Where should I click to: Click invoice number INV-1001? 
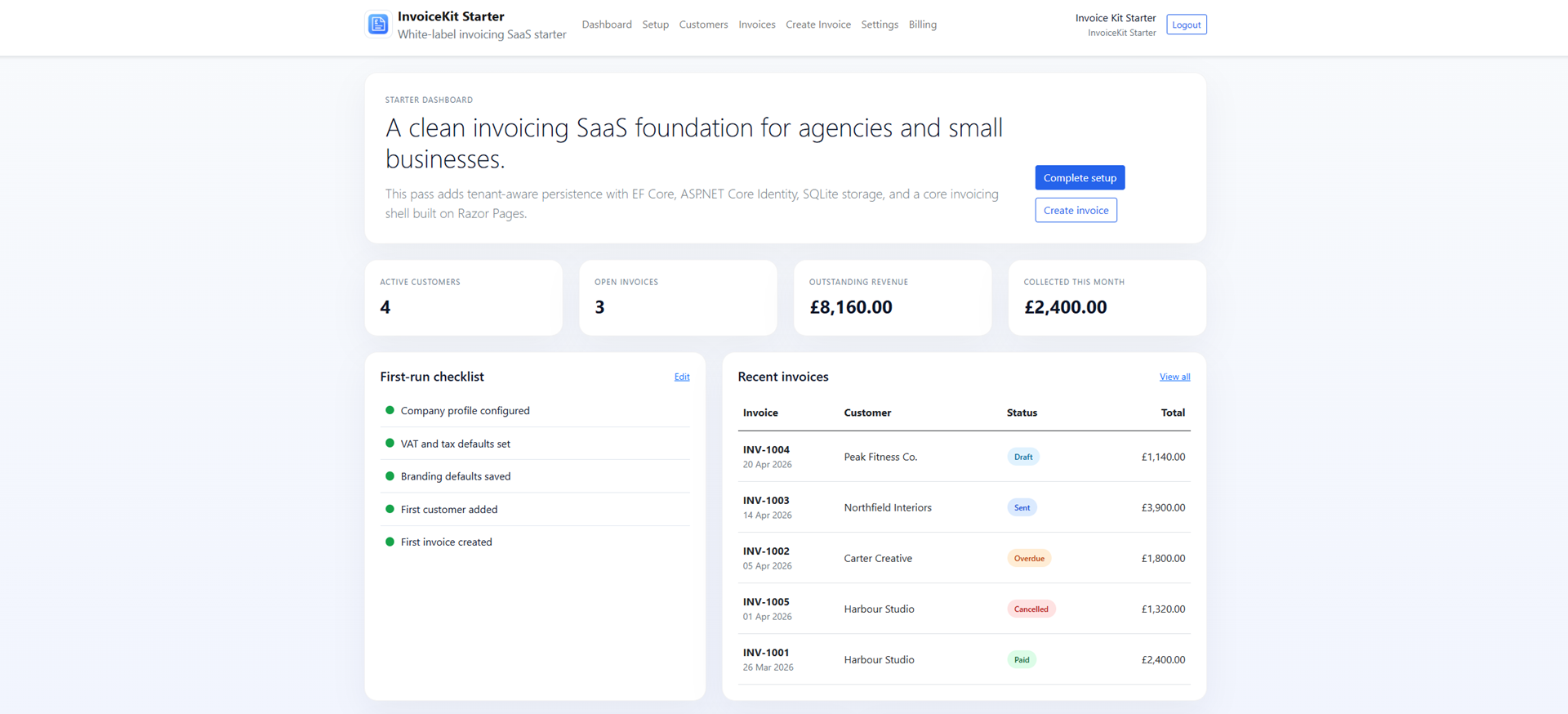coord(766,652)
